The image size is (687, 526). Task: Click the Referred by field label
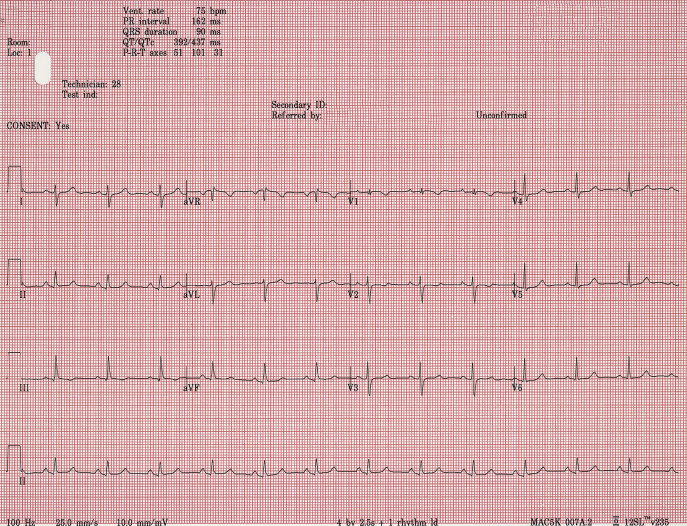click(296, 116)
